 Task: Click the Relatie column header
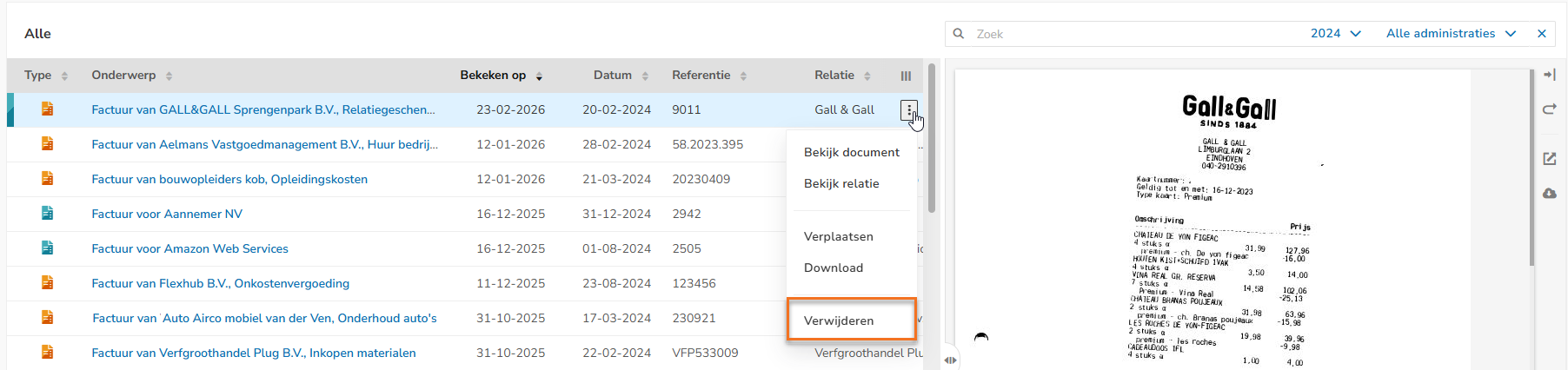tap(834, 76)
